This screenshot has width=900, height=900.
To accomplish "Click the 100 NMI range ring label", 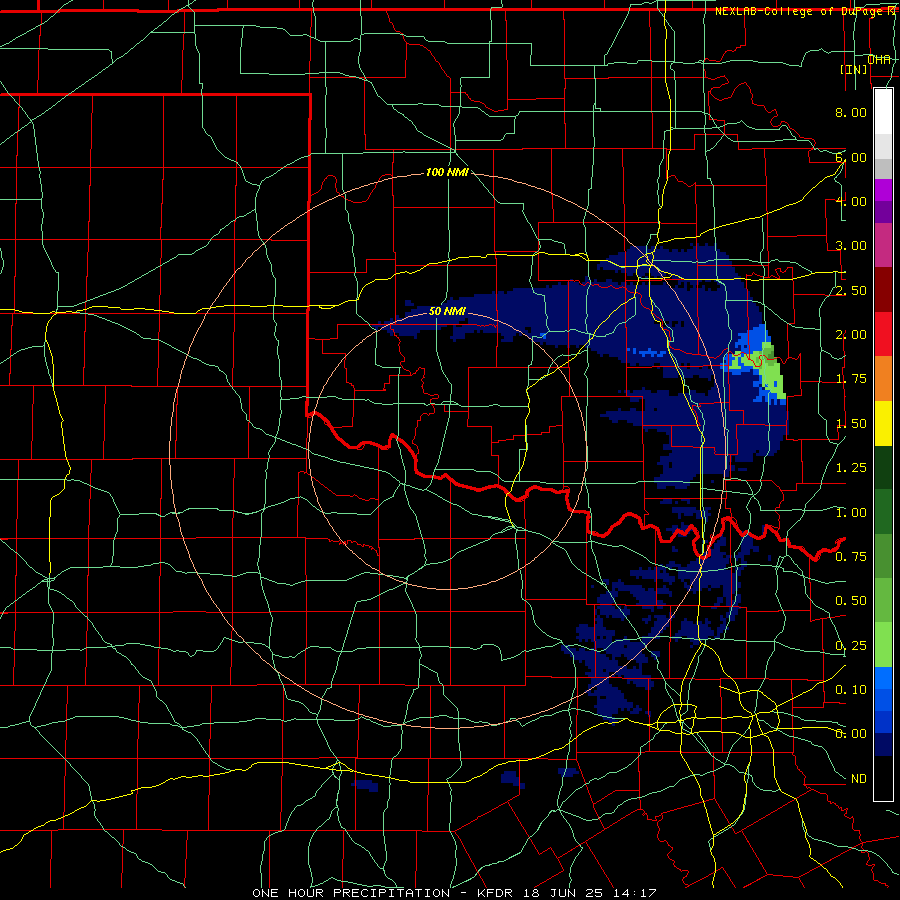I will click(447, 172).
